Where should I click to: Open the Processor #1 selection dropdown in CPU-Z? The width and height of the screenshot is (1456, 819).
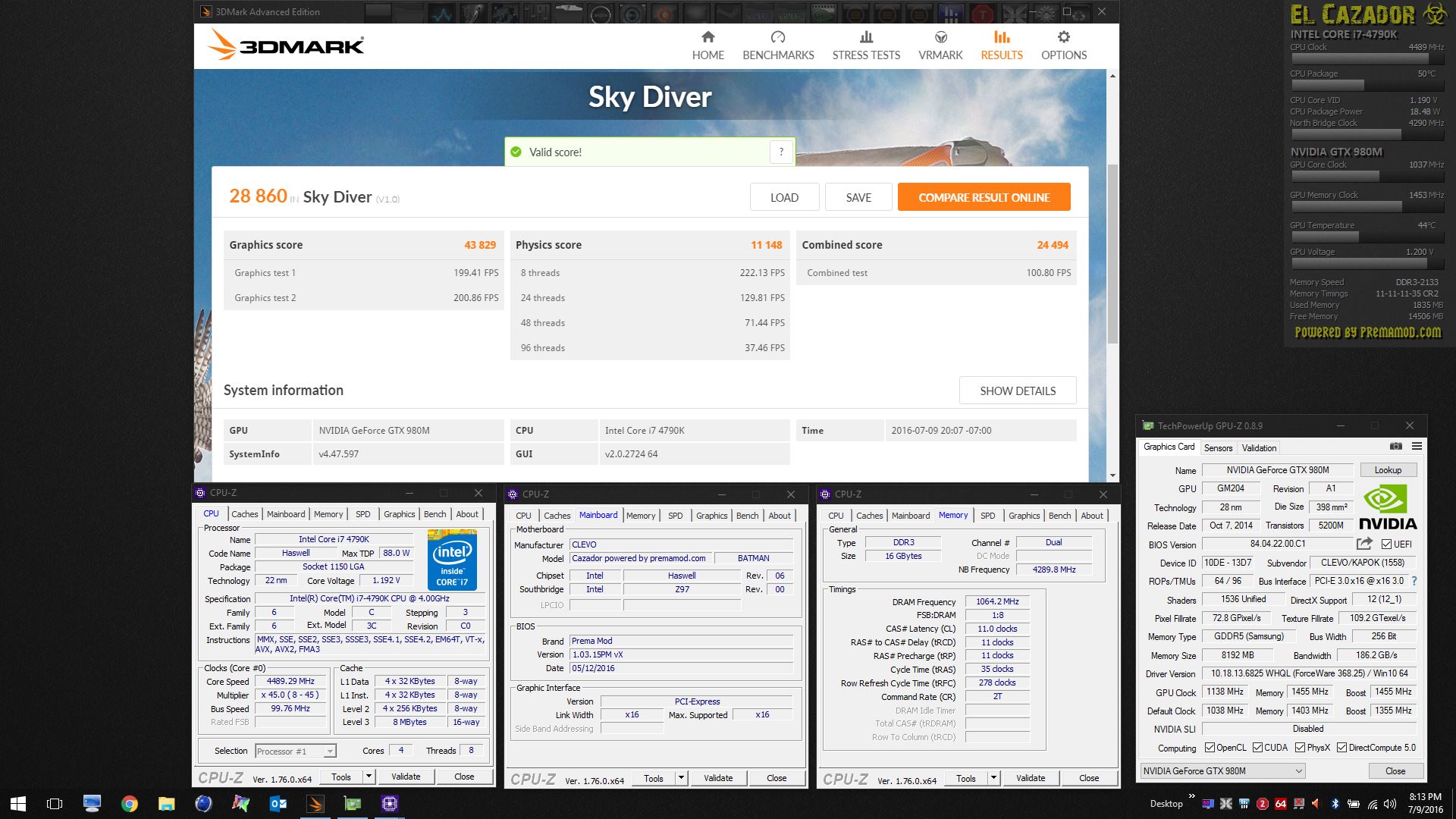(x=296, y=751)
